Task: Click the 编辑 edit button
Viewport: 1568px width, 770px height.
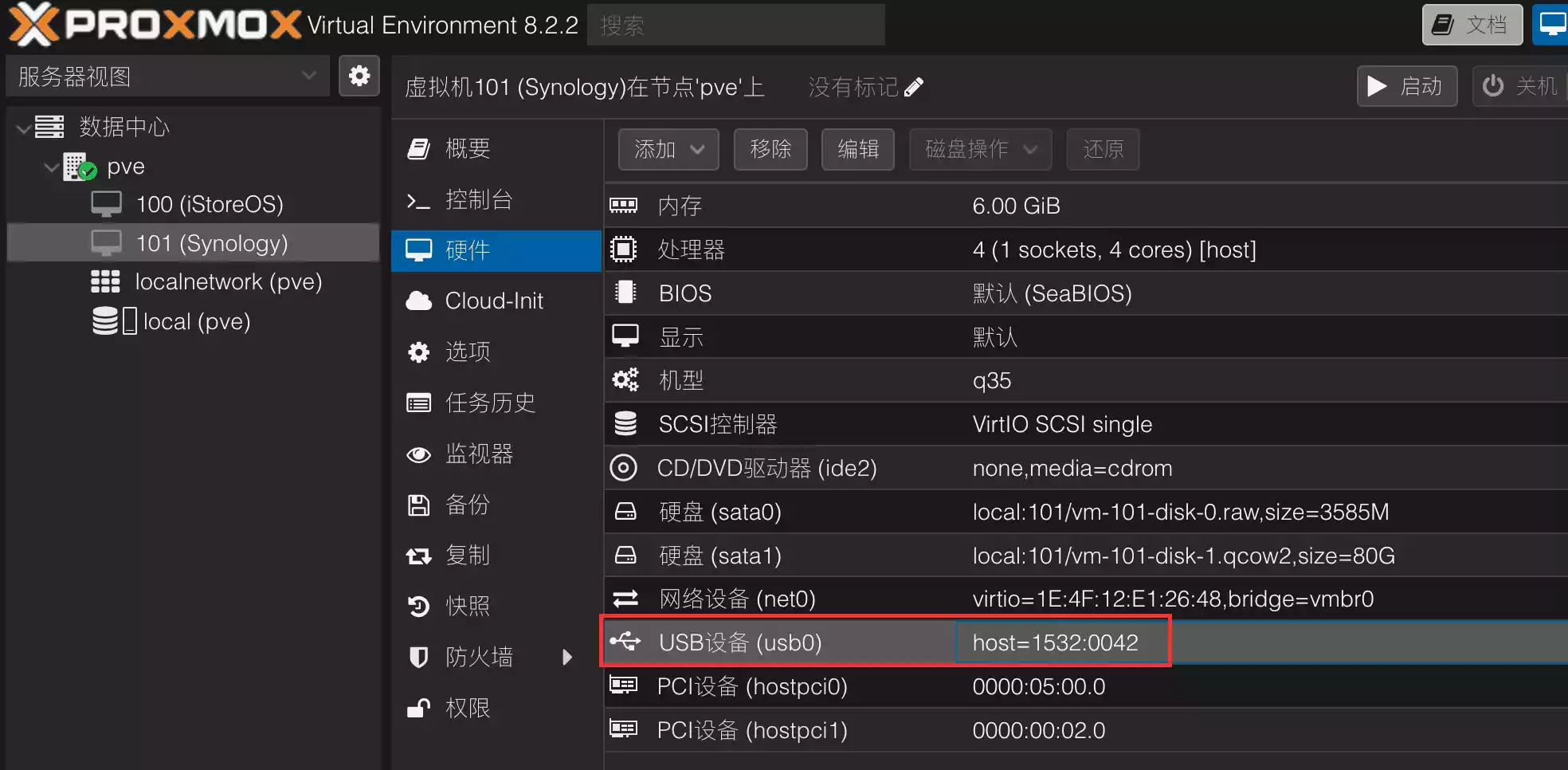Action: point(857,149)
